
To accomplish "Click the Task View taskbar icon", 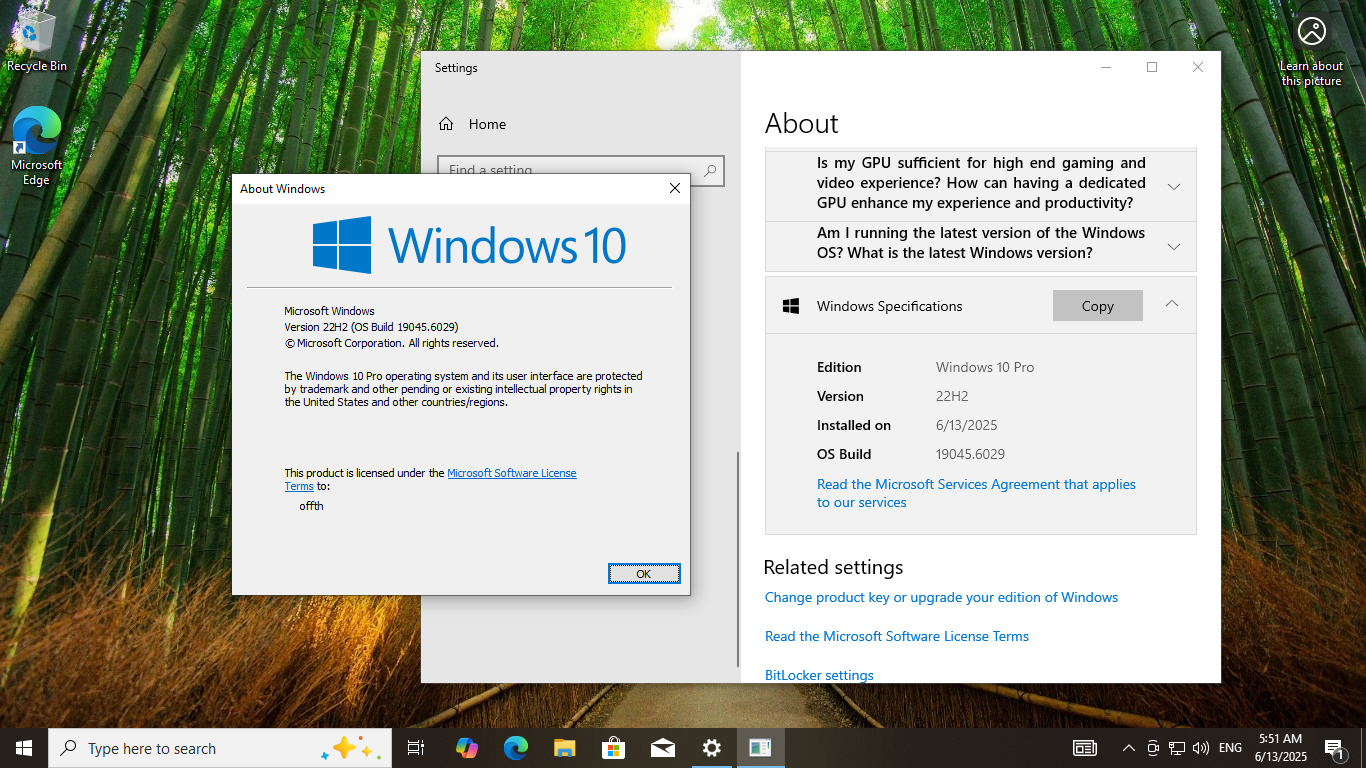I will point(416,748).
